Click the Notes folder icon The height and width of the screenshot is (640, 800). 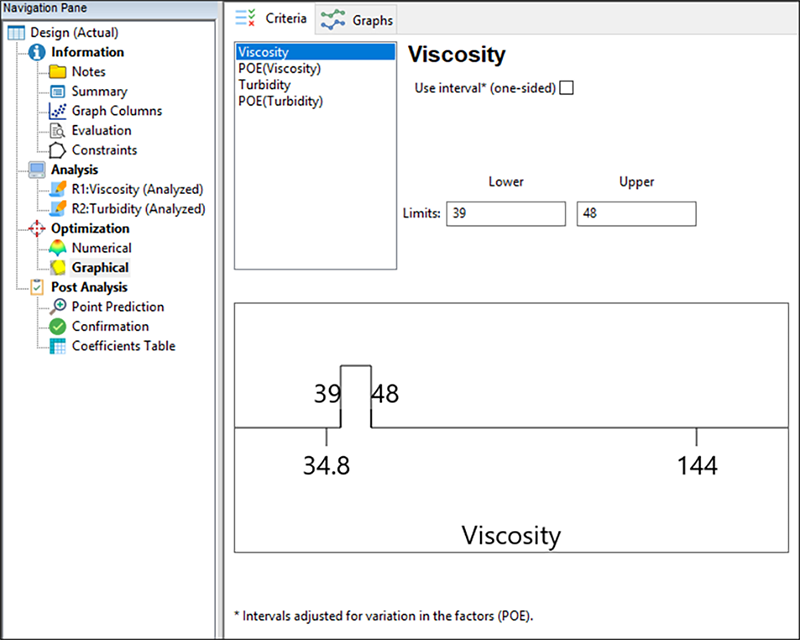(x=57, y=72)
